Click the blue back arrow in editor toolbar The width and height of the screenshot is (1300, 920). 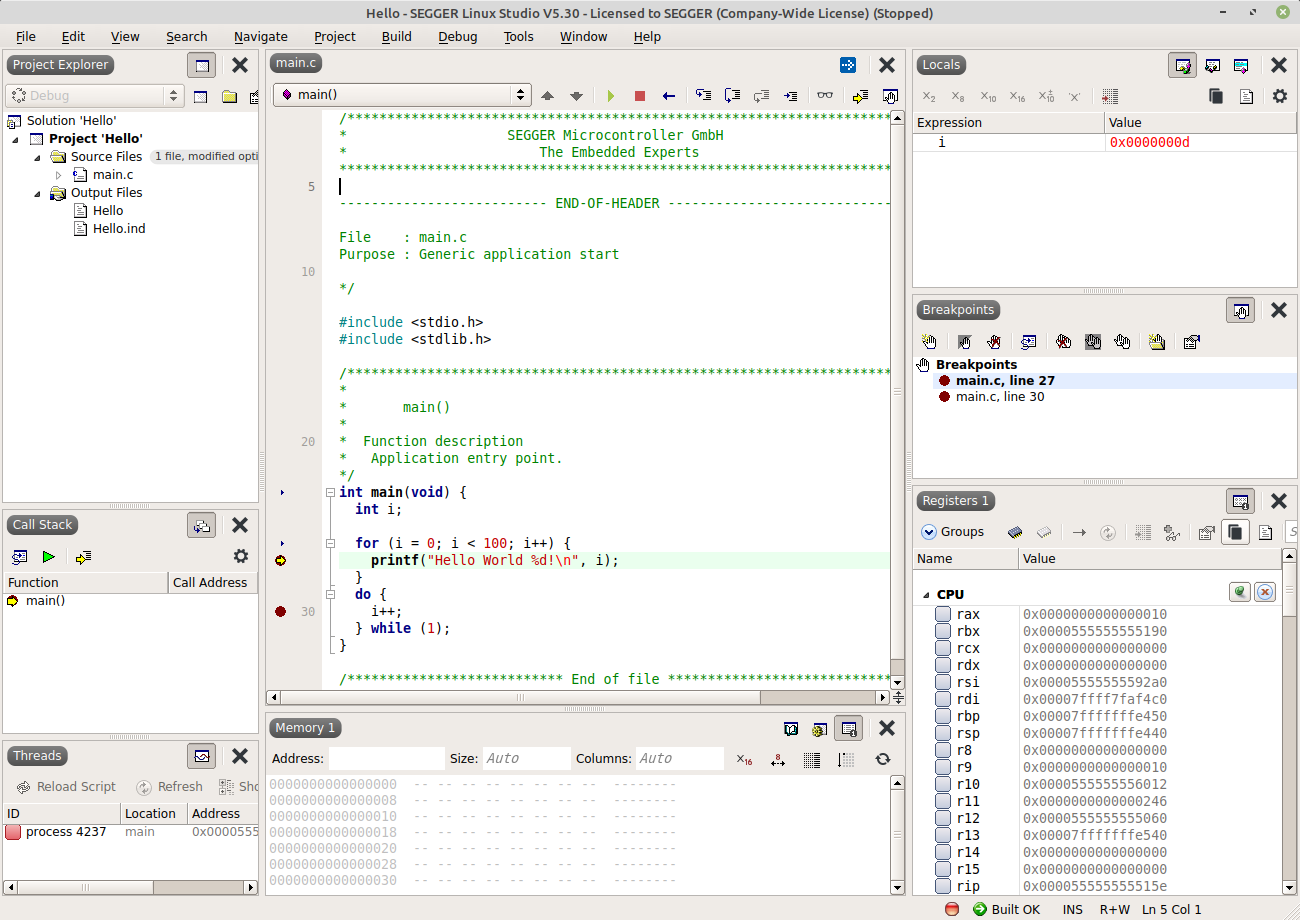click(669, 96)
